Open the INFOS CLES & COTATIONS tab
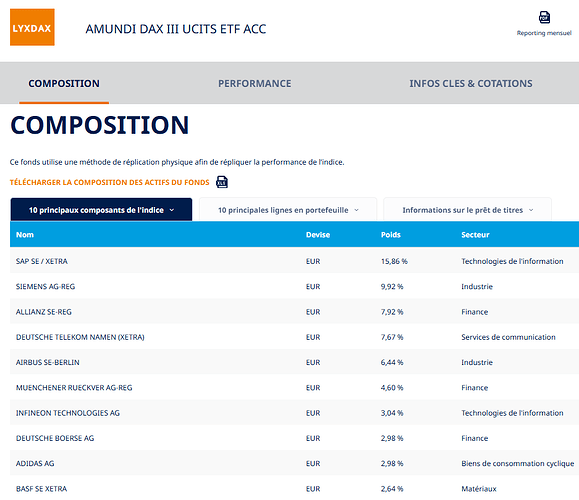579x500 pixels. pyautogui.click(x=471, y=83)
